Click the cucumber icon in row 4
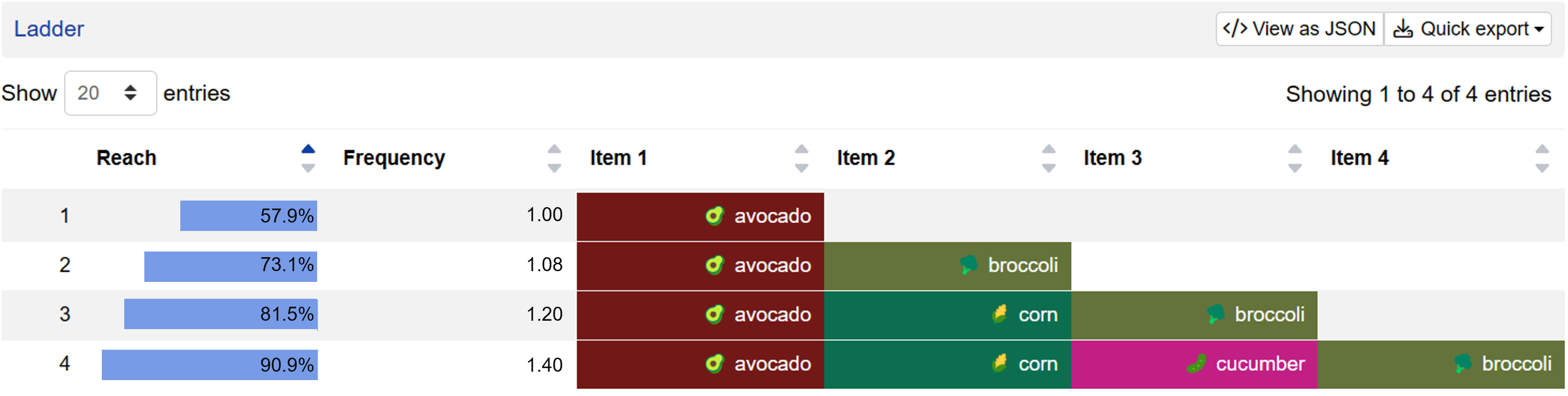 [x=1196, y=364]
